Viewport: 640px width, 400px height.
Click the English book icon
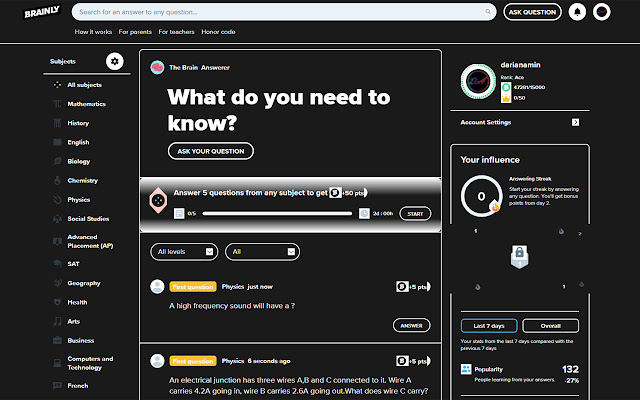[x=58, y=142]
